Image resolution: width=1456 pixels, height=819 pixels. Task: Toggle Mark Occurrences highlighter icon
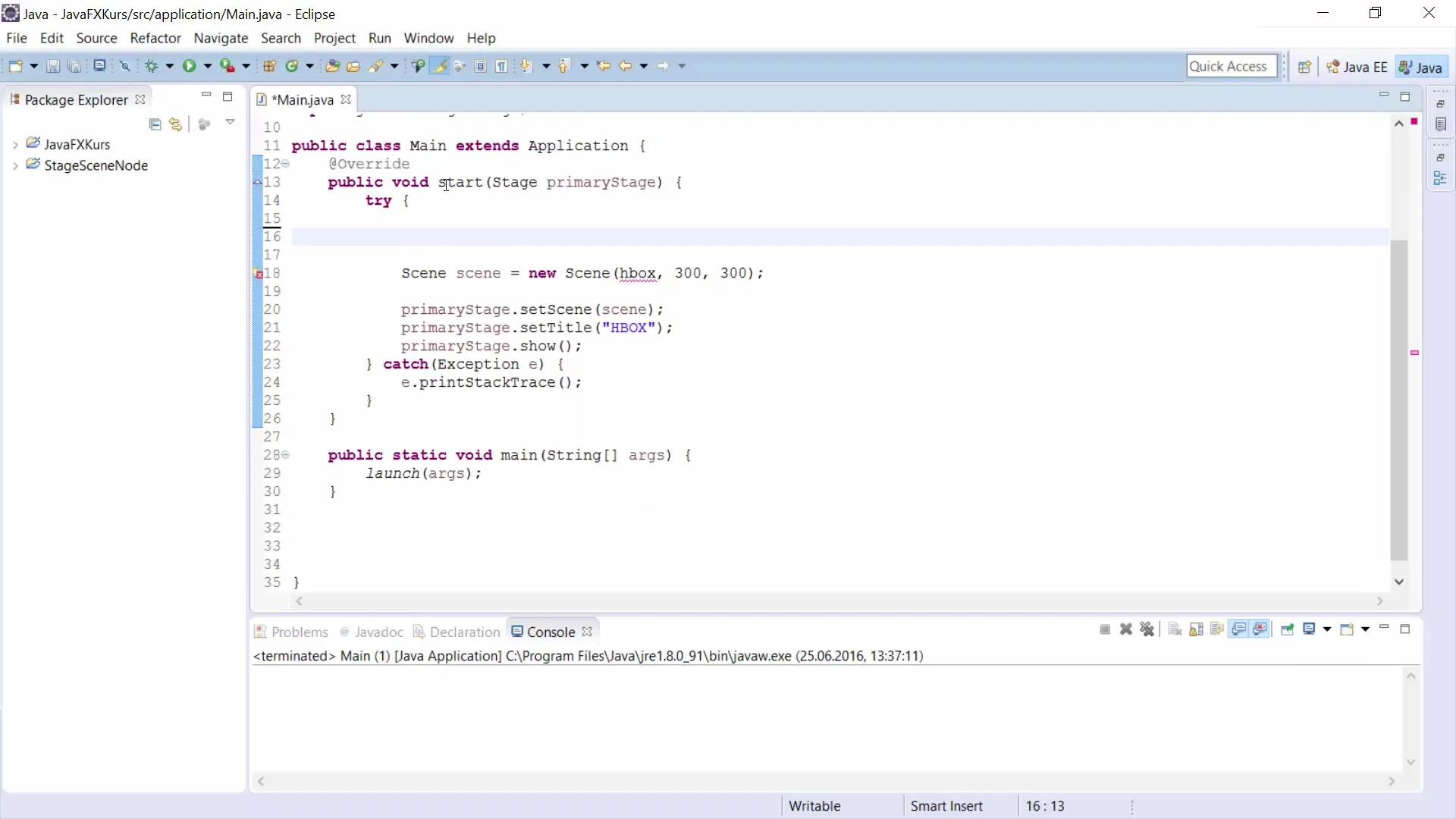(439, 66)
